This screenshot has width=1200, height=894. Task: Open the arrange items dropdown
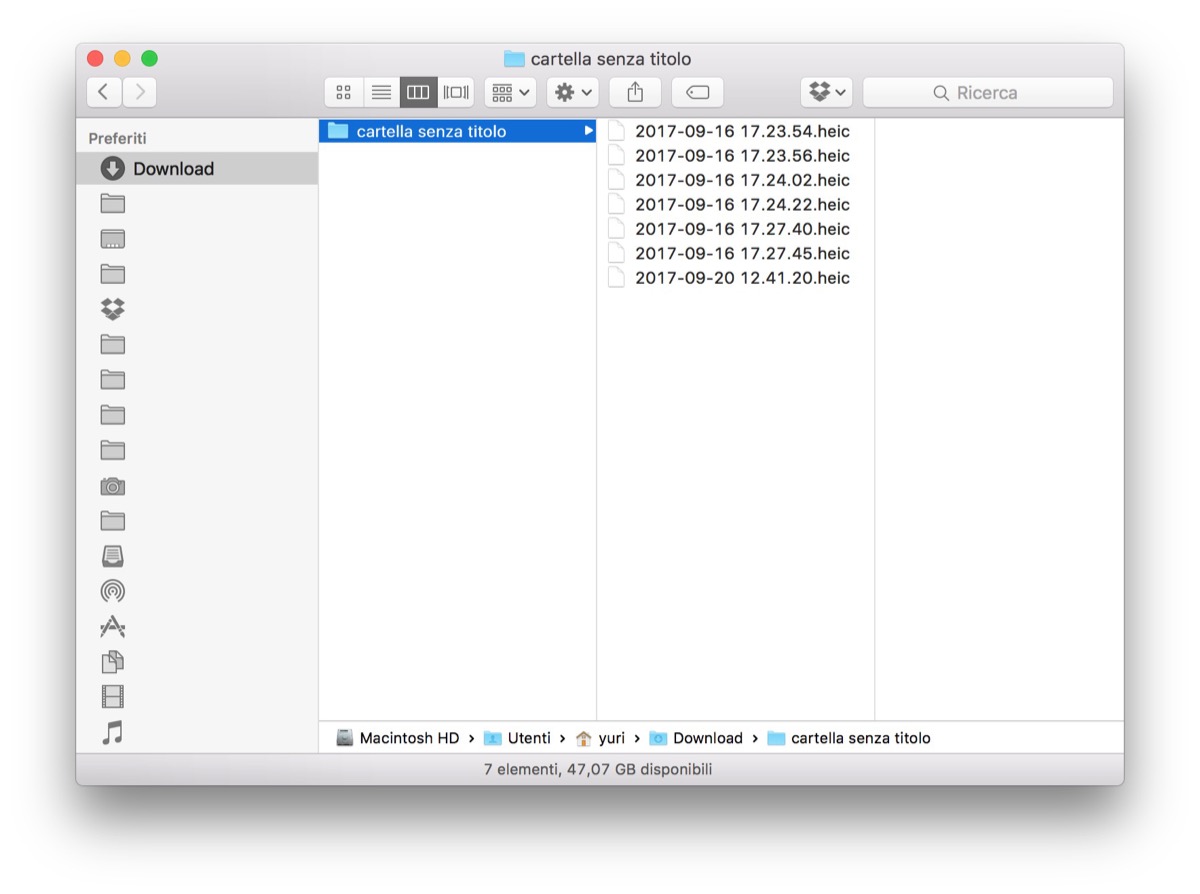click(x=510, y=92)
